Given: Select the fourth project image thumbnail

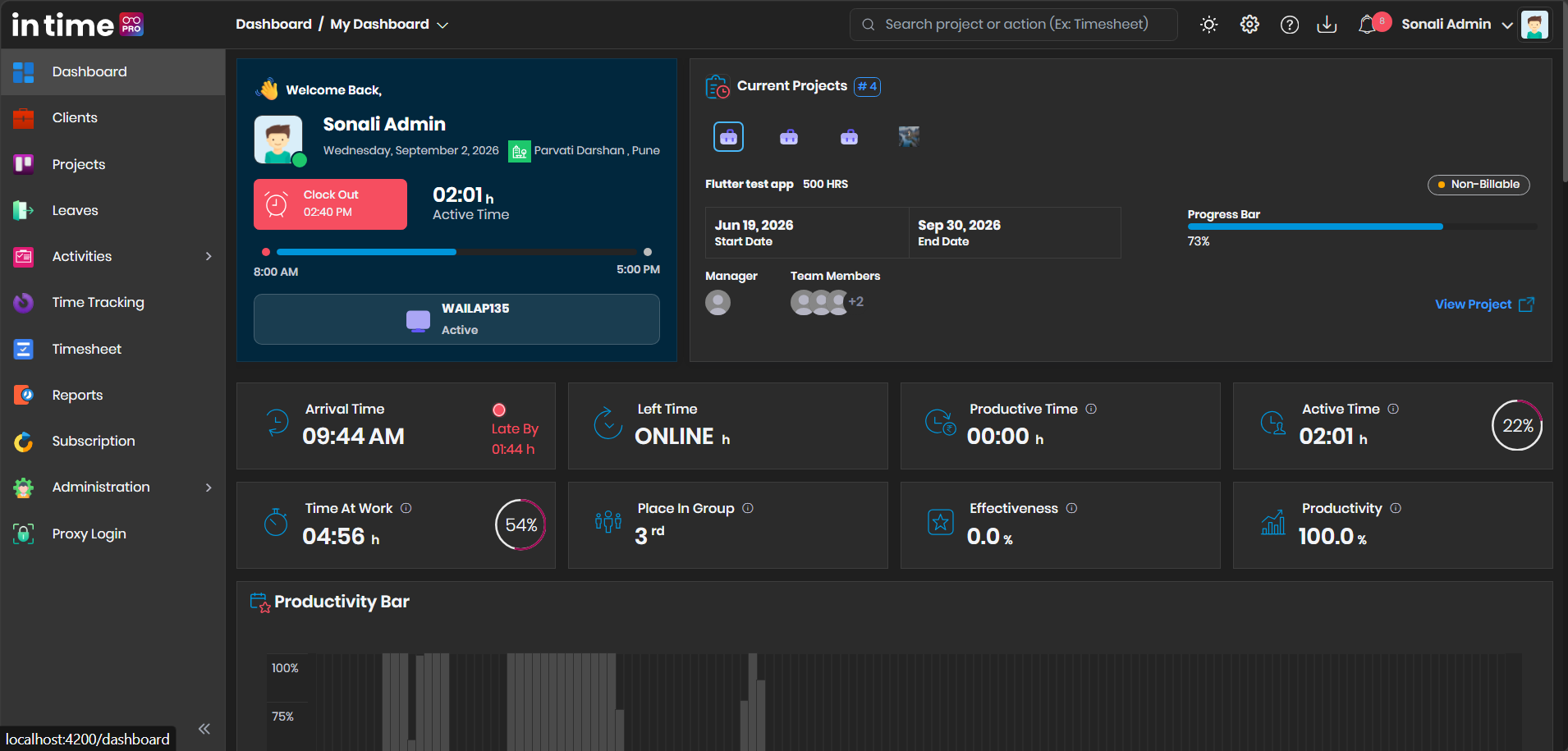Looking at the screenshot, I should (909, 137).
